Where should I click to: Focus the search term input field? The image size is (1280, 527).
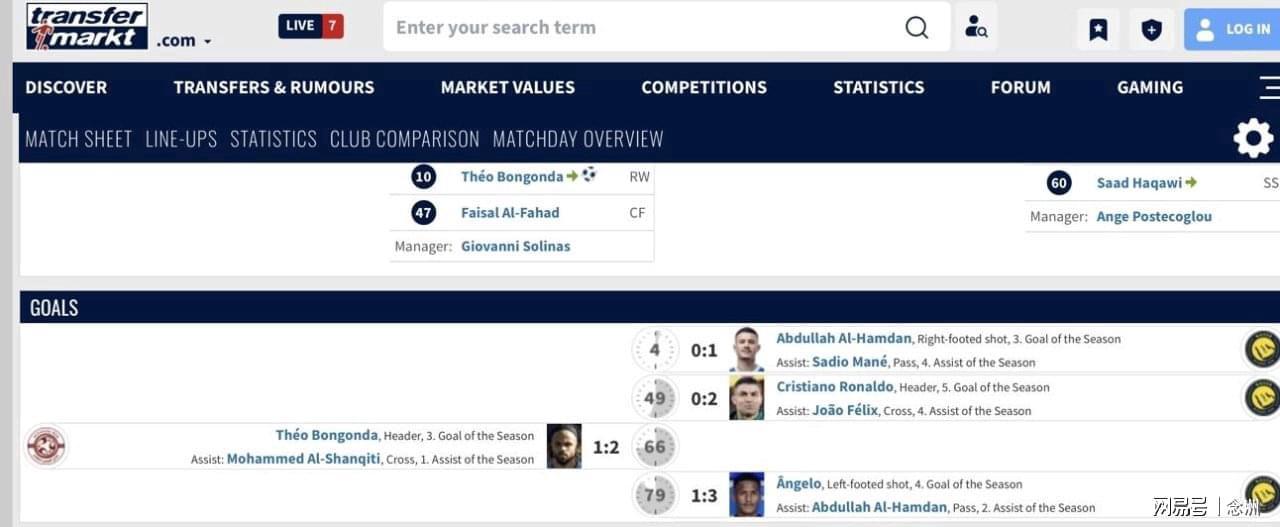click(x=645, y=27)
